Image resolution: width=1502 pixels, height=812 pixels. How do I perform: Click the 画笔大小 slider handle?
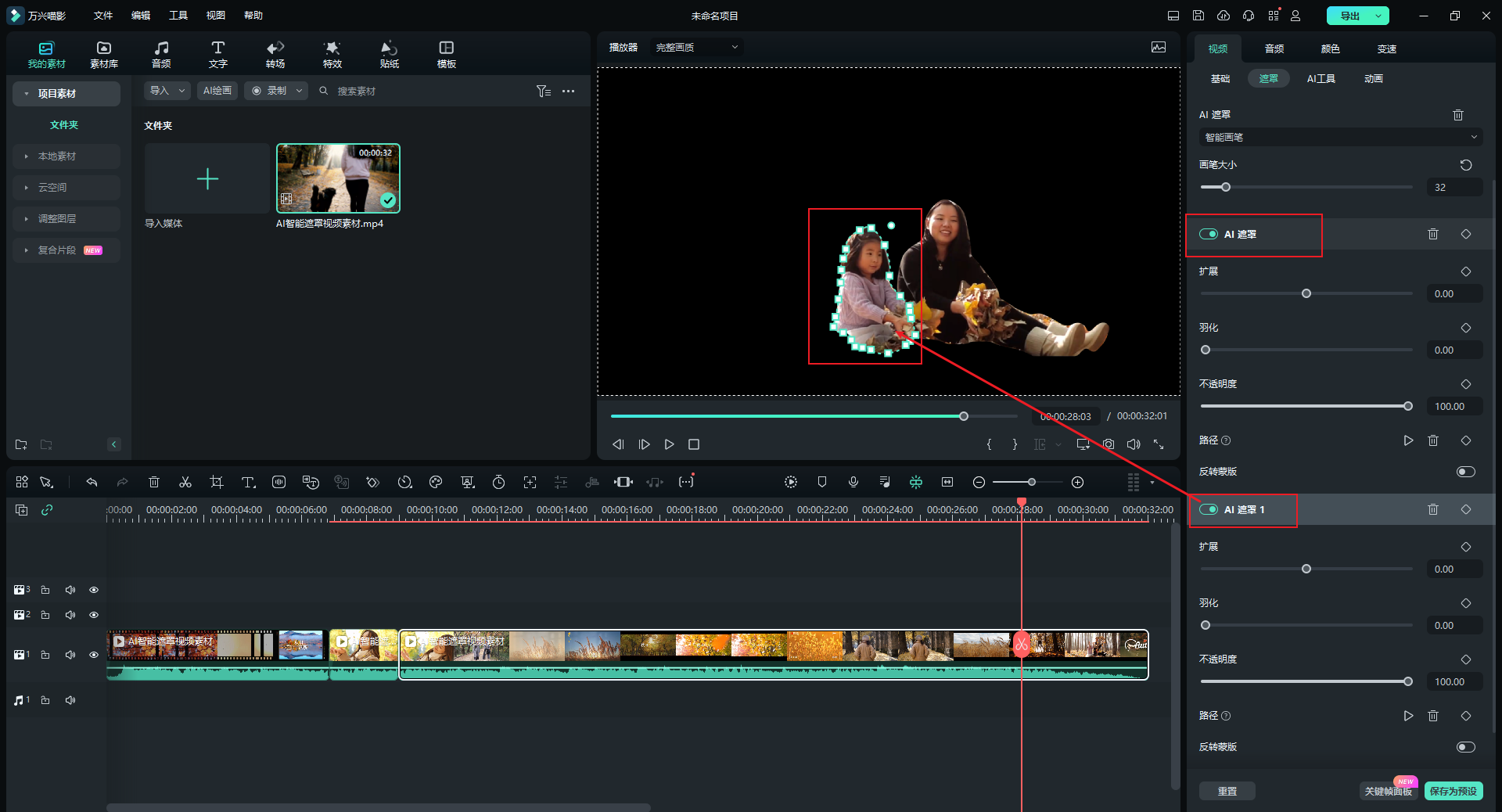[x=1226, y=187]
